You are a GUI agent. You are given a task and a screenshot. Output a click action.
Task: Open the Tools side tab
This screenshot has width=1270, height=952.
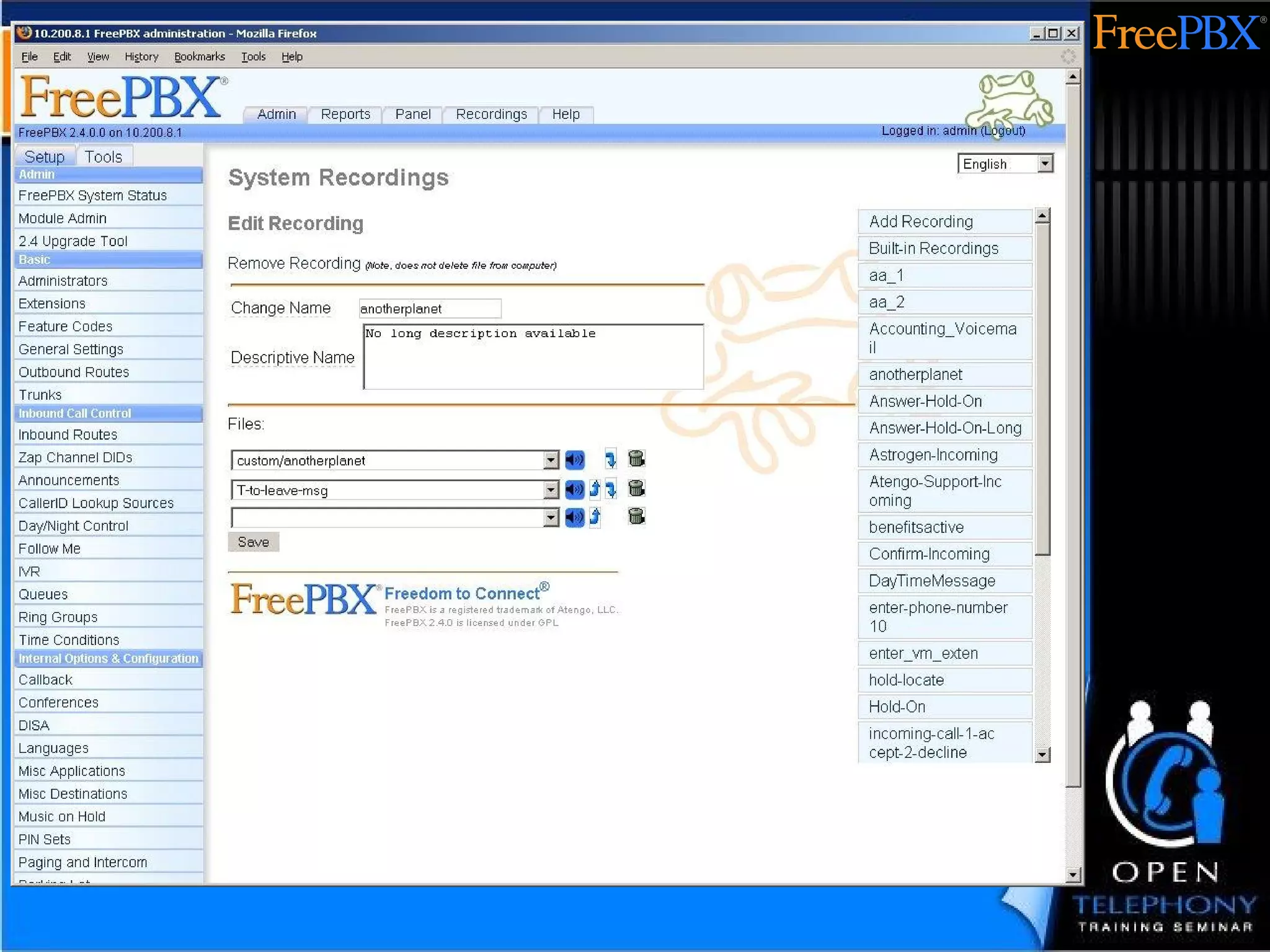[x=104, y=157]
